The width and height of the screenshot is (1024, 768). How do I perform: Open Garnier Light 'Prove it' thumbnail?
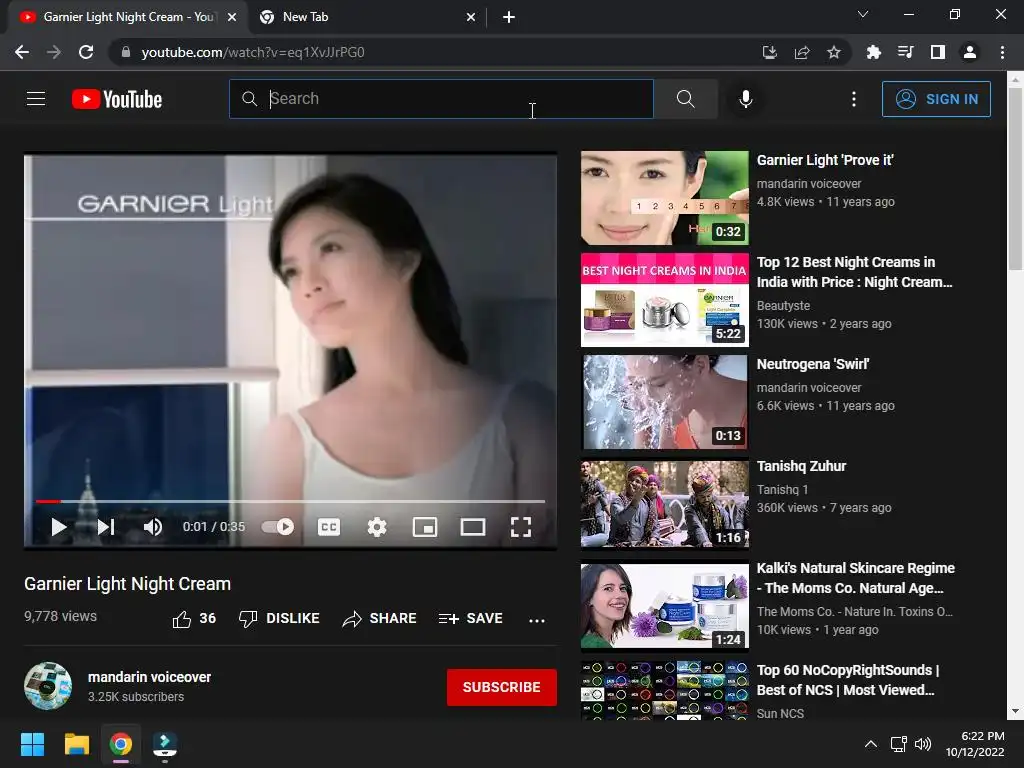[665, 198]
